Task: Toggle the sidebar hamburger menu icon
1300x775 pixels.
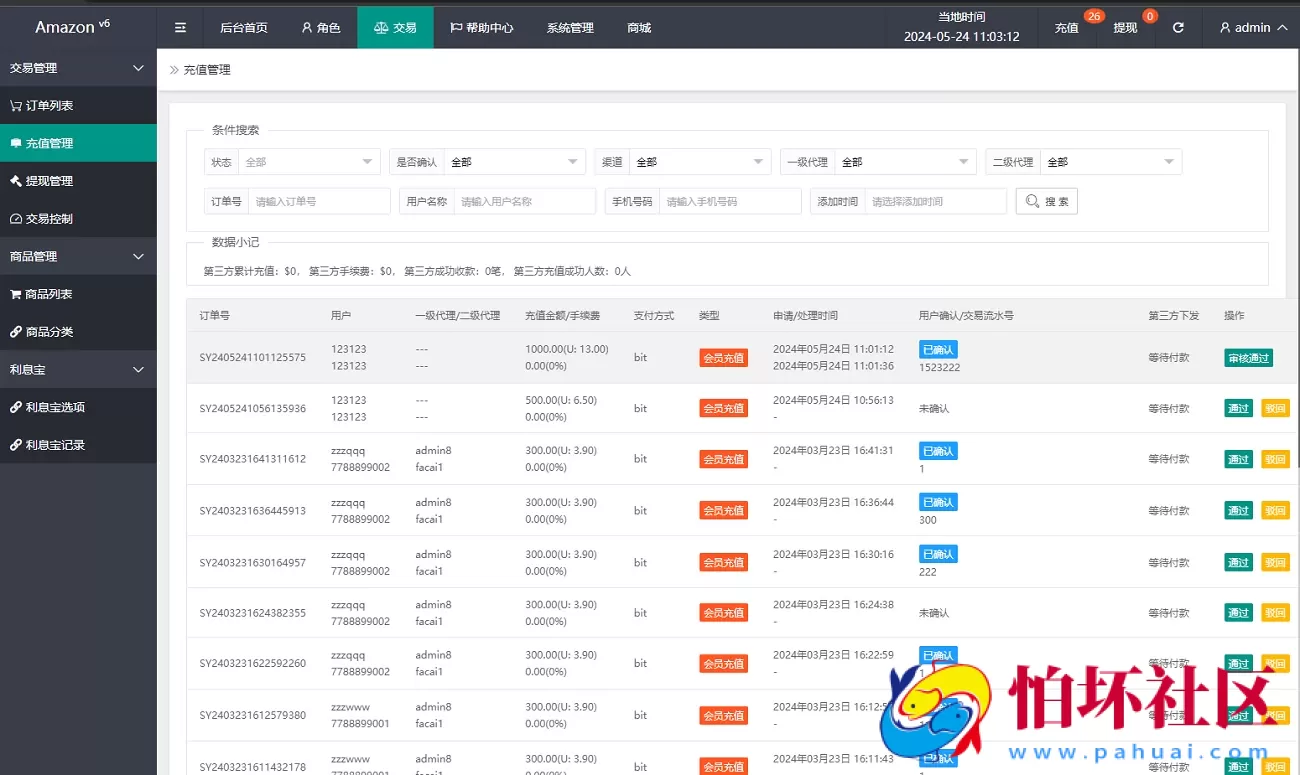Action: tap(180, 27)
